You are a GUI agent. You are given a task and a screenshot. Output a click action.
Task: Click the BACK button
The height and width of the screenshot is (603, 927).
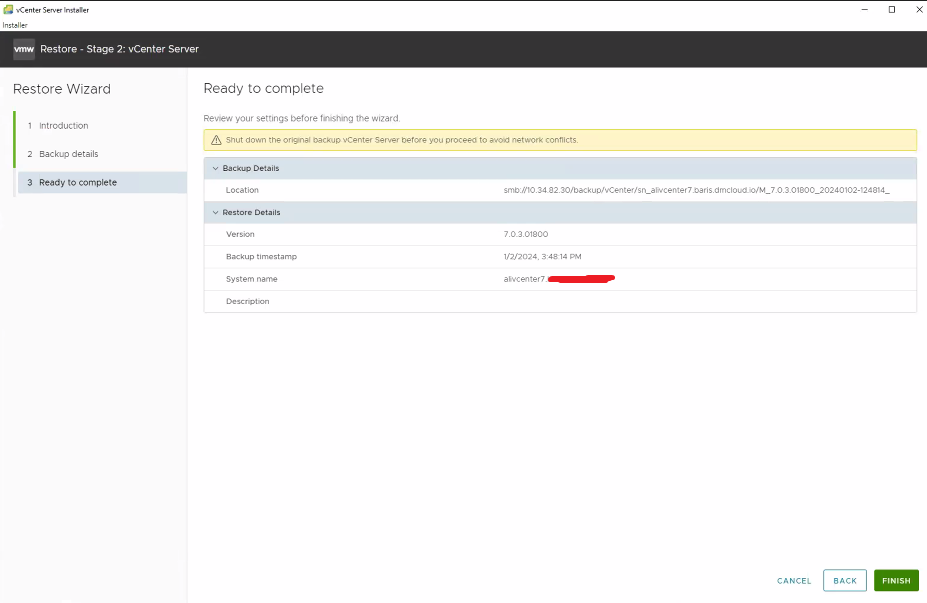[845, 580]
